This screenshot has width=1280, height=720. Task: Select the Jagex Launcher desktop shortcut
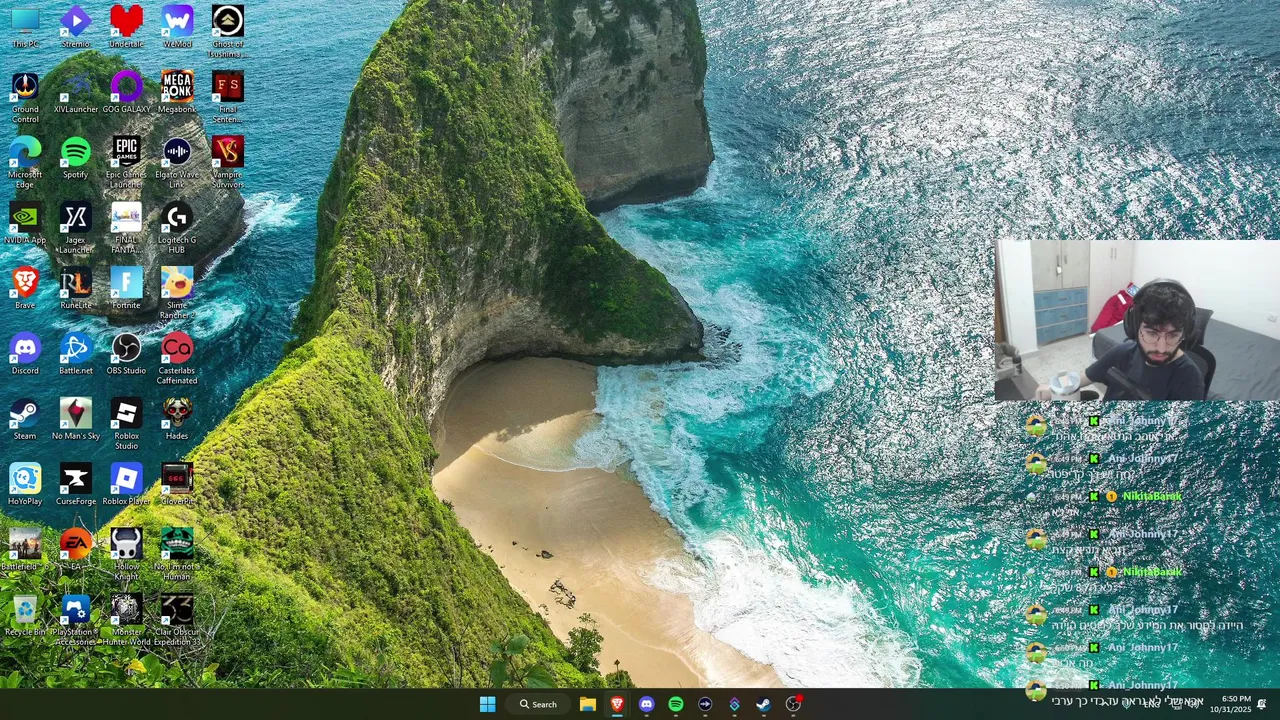click(x=76, y=227)
